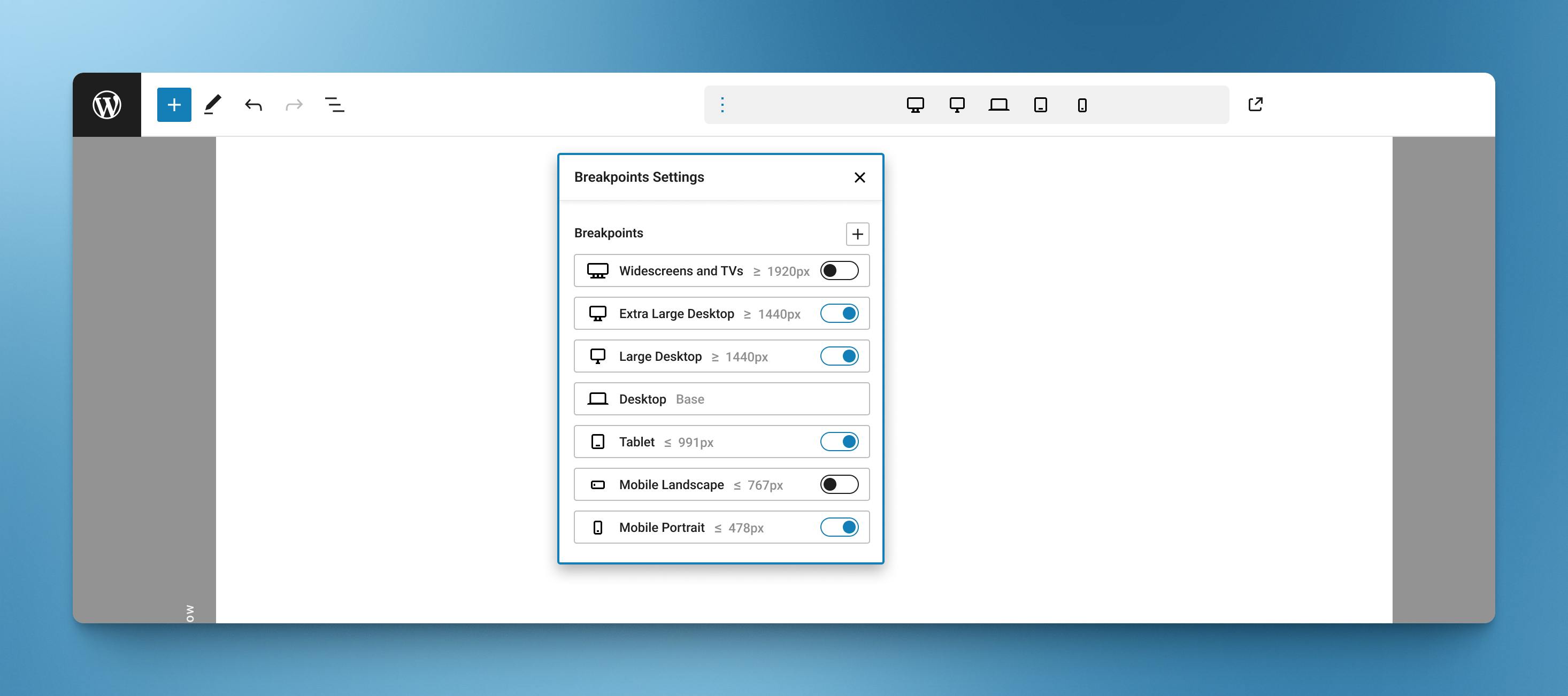Enable Widescreens and TVs breakpoint
The image size is (1568, 696).
839,270
